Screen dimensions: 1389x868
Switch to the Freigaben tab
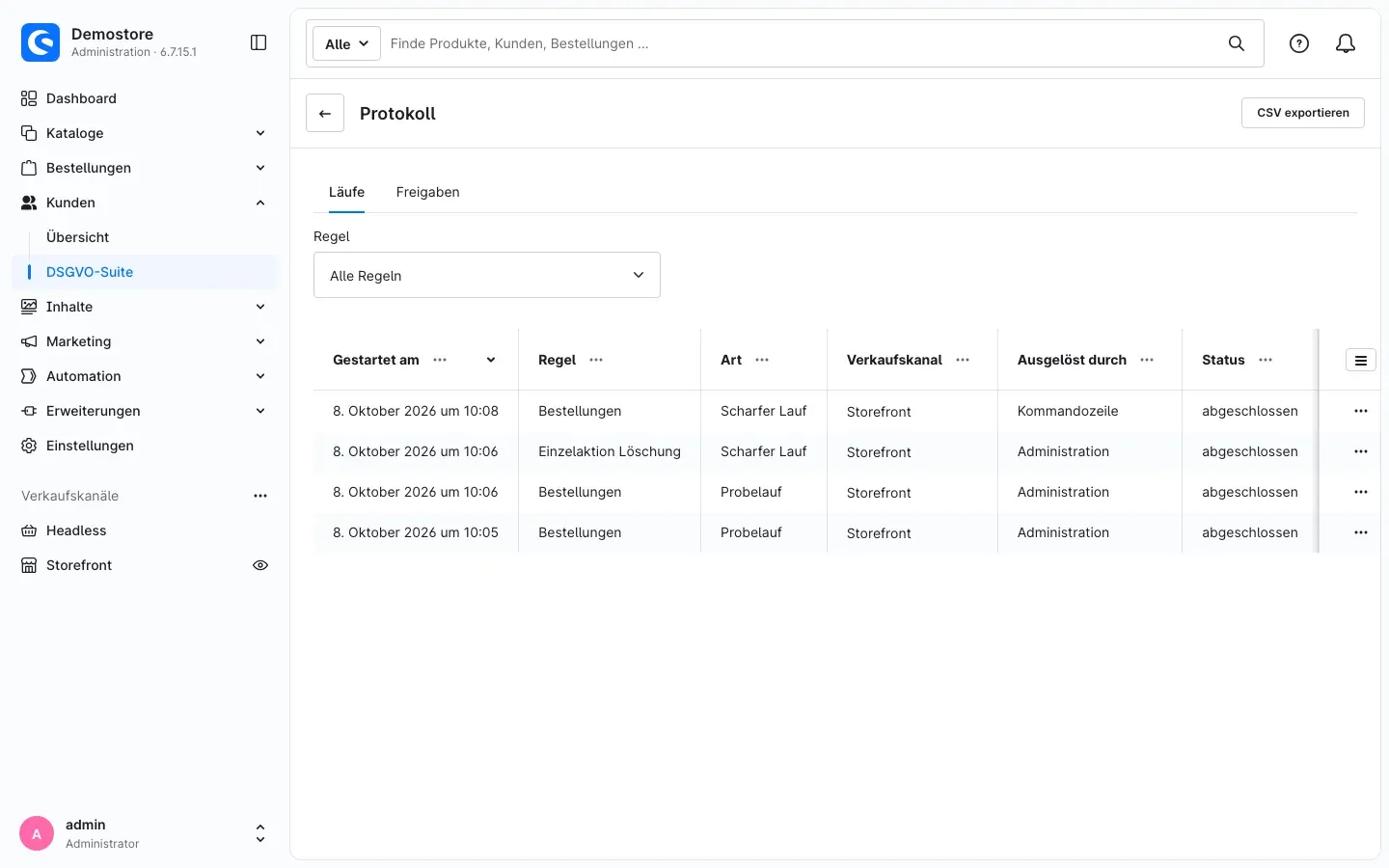427,192
